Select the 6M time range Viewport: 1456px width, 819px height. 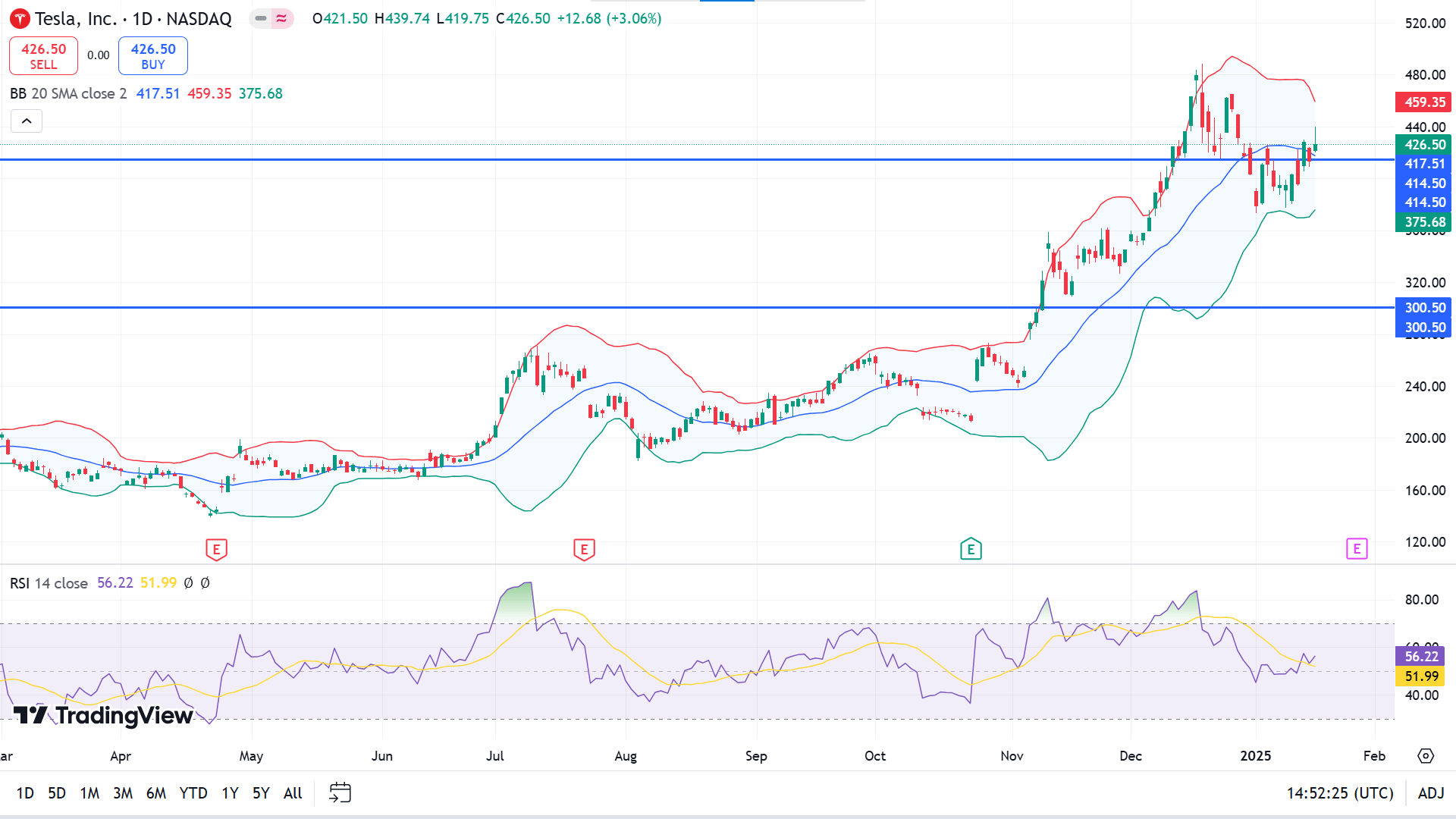click(156, 793)
